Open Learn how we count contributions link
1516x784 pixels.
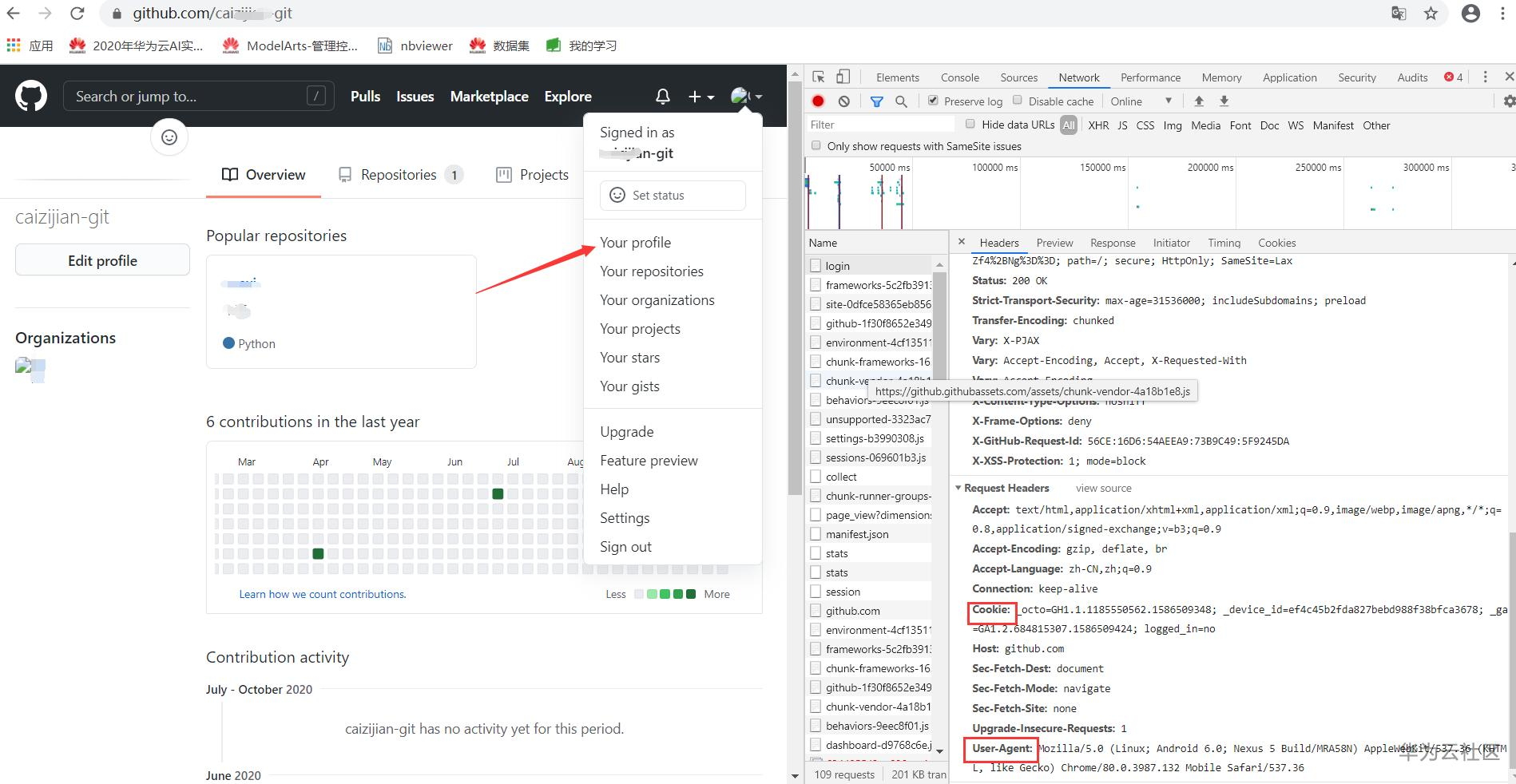pyautogui.click(x=323, y=594)
